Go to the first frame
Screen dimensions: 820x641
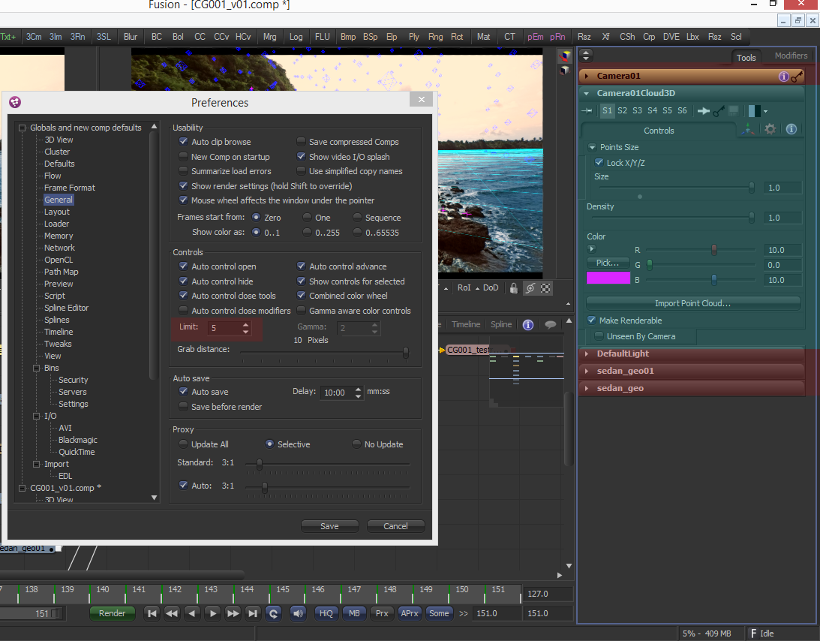[152, 613]
